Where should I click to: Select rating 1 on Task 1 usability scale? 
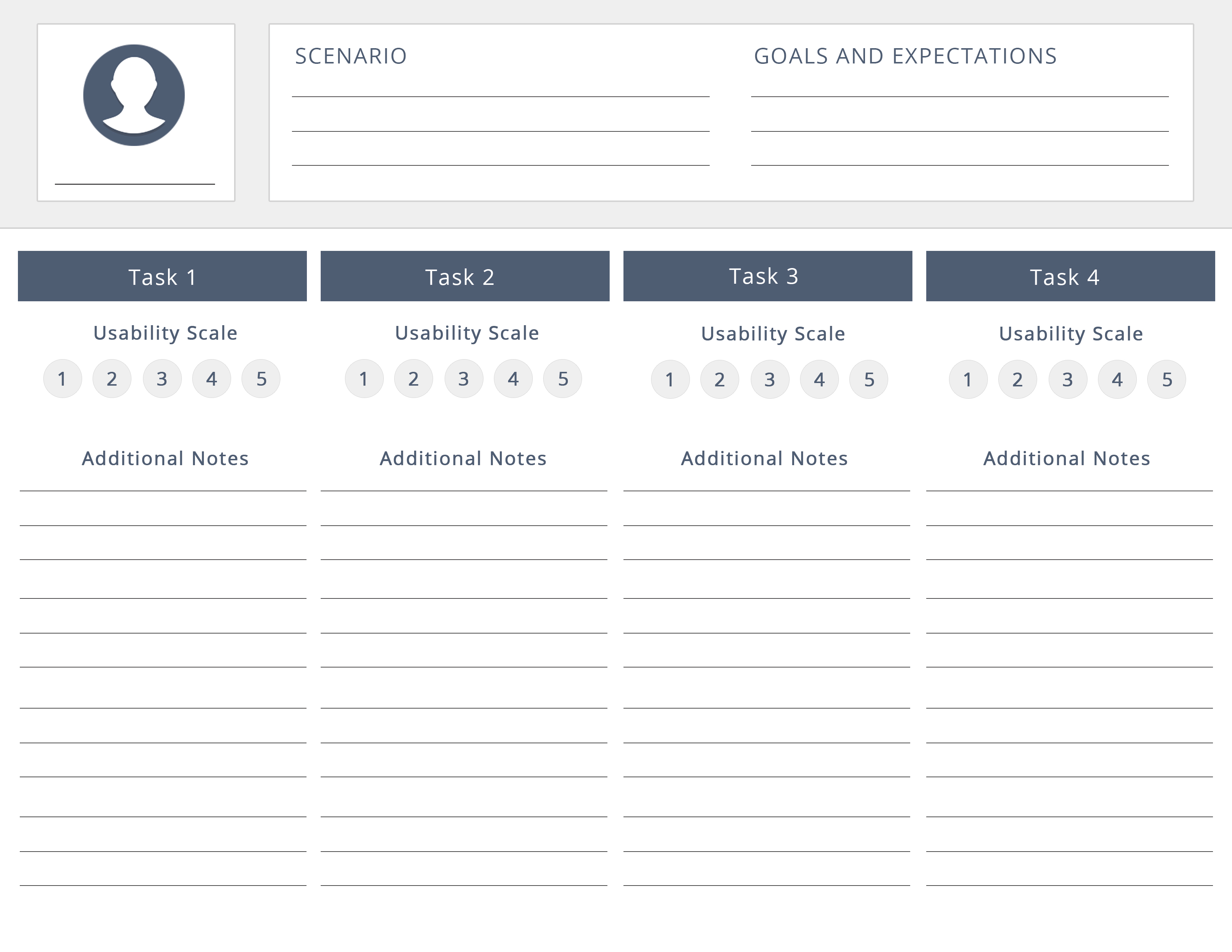[63, 379]
